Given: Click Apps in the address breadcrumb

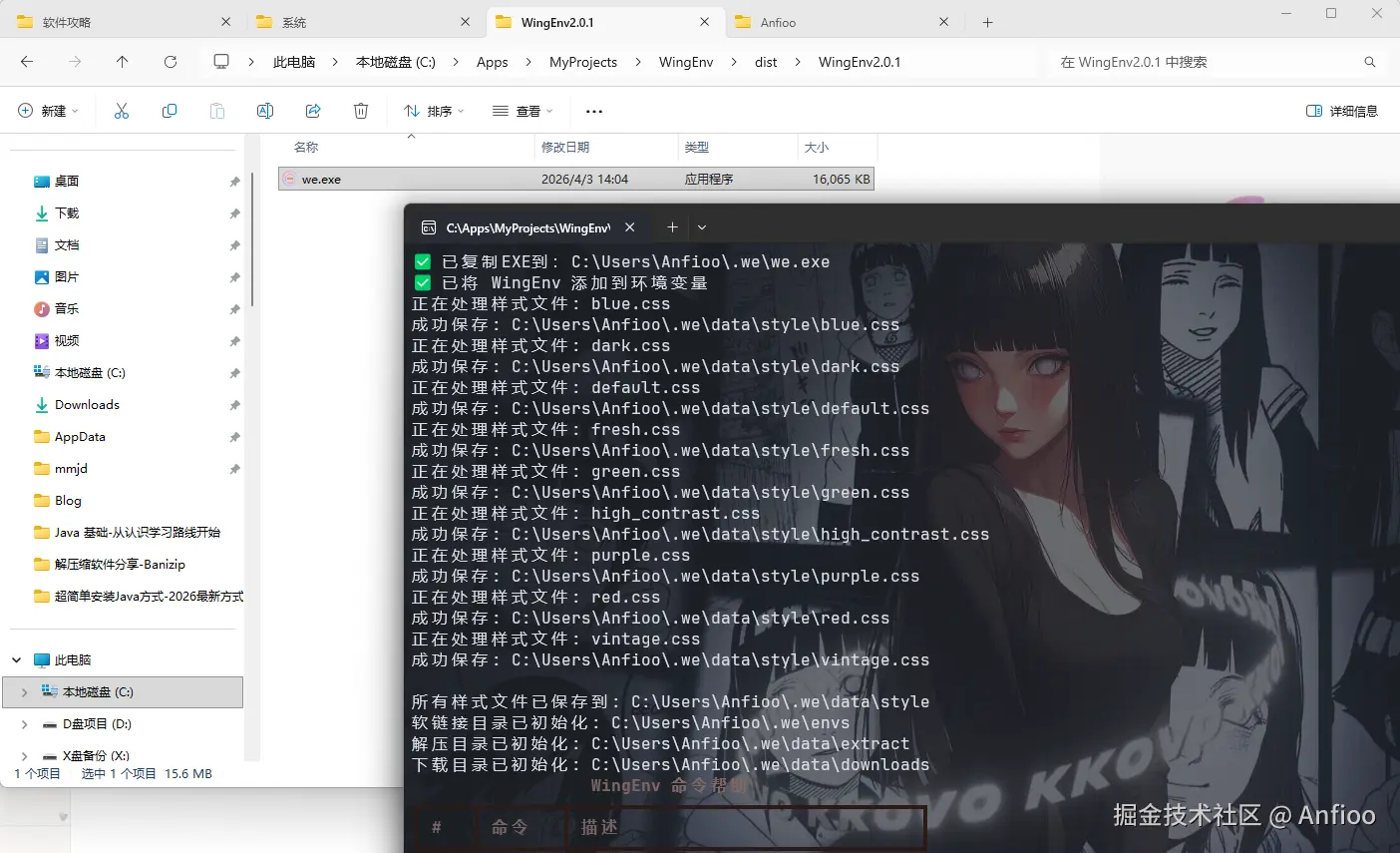Looking at the screenshot, I should click(493, 62).
